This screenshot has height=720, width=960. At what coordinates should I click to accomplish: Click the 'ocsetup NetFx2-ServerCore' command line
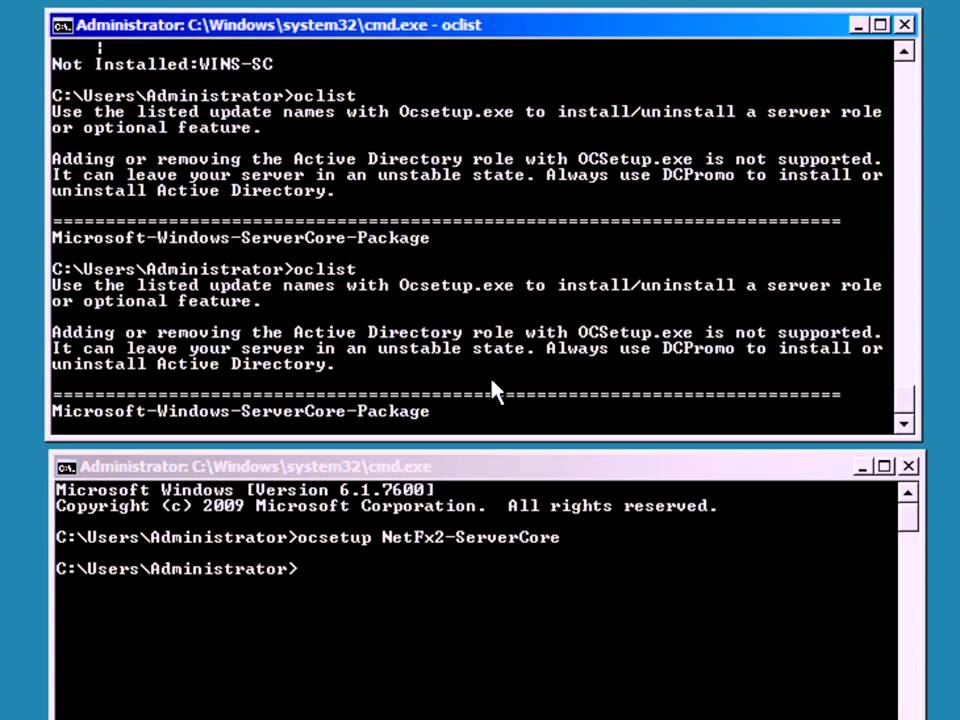click(x=307, y=538)
